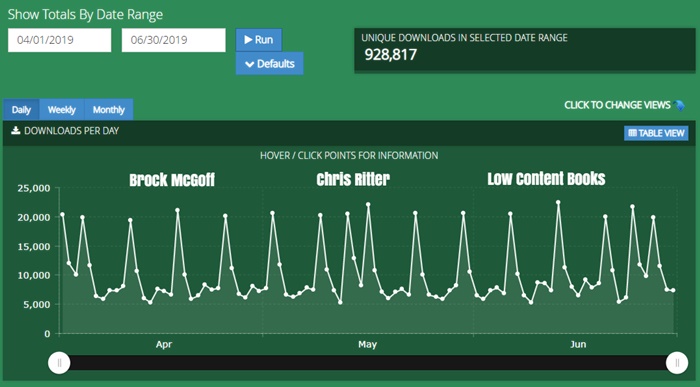Click the end date field 06/30/2019

tap(174, 40)
